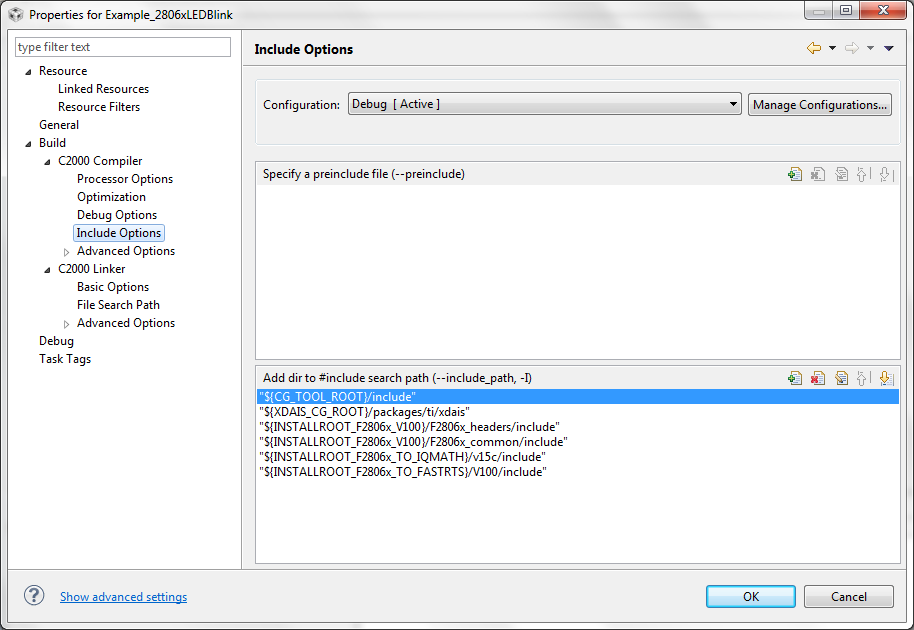Select Resource Filters in tree
The height and width of the screenshot is (630, 914).
click(99, 107)
